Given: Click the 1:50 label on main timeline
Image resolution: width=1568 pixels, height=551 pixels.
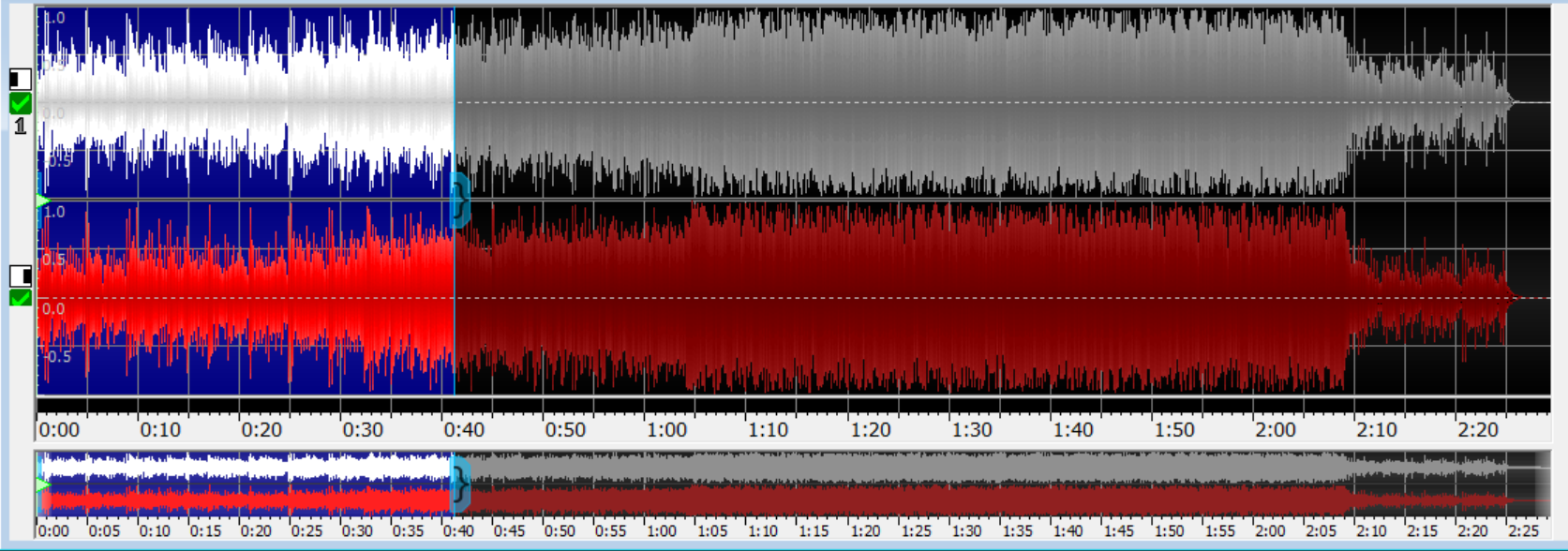Looking at the screenshot, I should coord(1173,430).
